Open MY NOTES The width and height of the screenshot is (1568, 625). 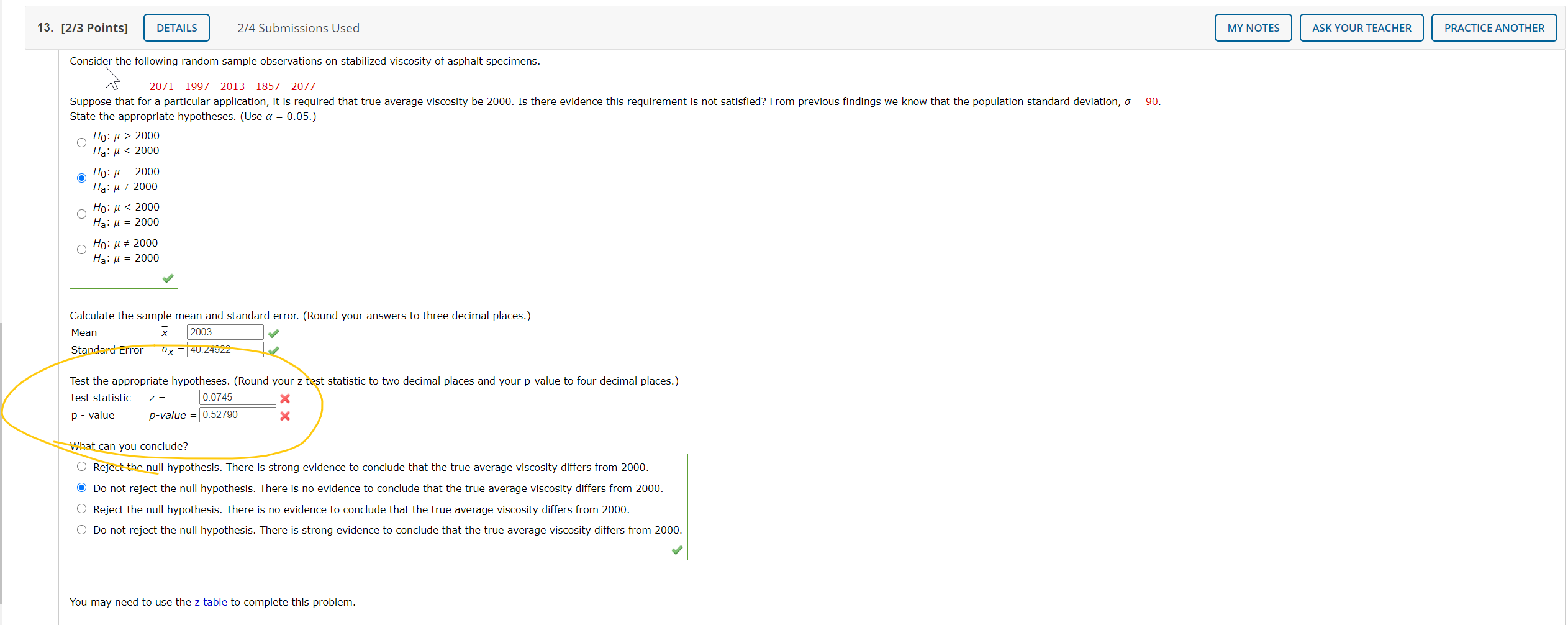[1252, 27]
